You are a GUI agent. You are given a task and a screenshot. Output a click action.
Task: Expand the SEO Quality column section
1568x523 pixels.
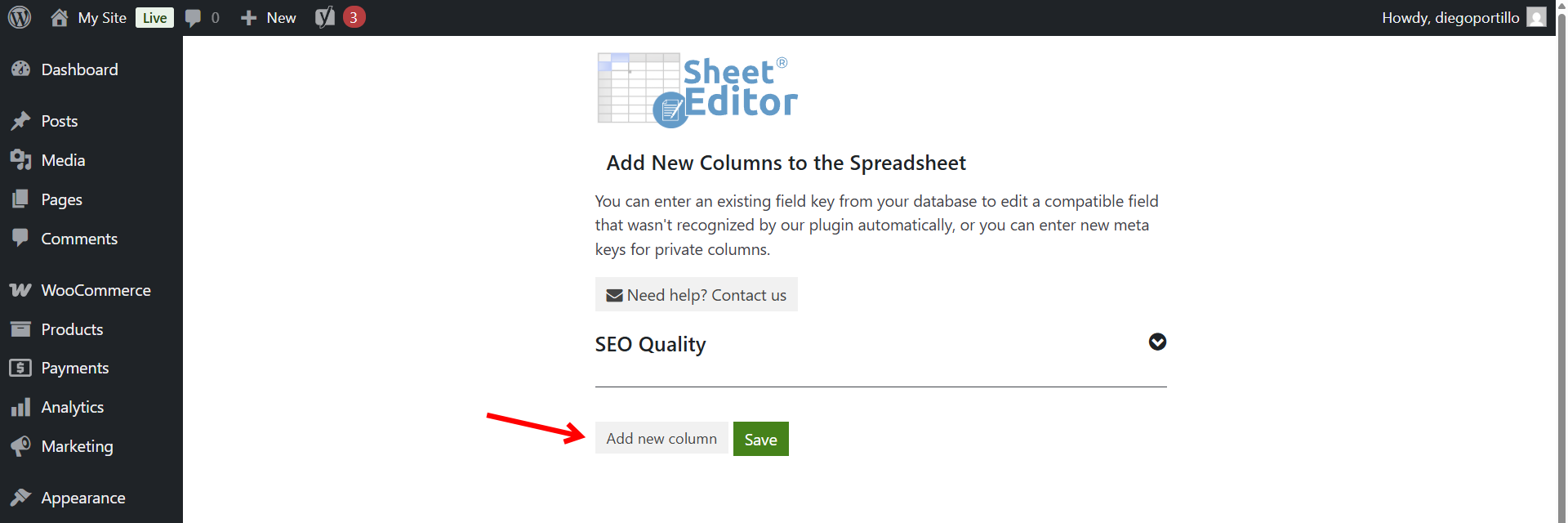(1157, 342)
